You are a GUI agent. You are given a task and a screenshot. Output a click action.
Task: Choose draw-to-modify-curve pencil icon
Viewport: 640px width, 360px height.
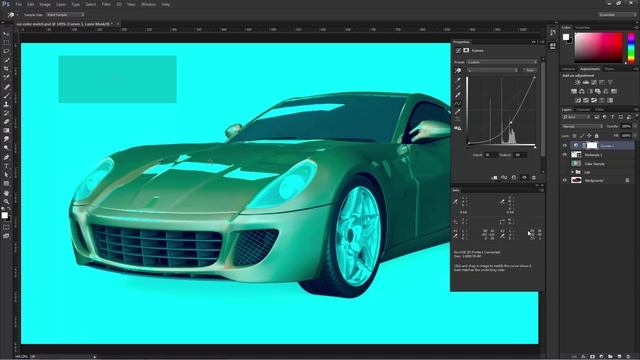458,111
